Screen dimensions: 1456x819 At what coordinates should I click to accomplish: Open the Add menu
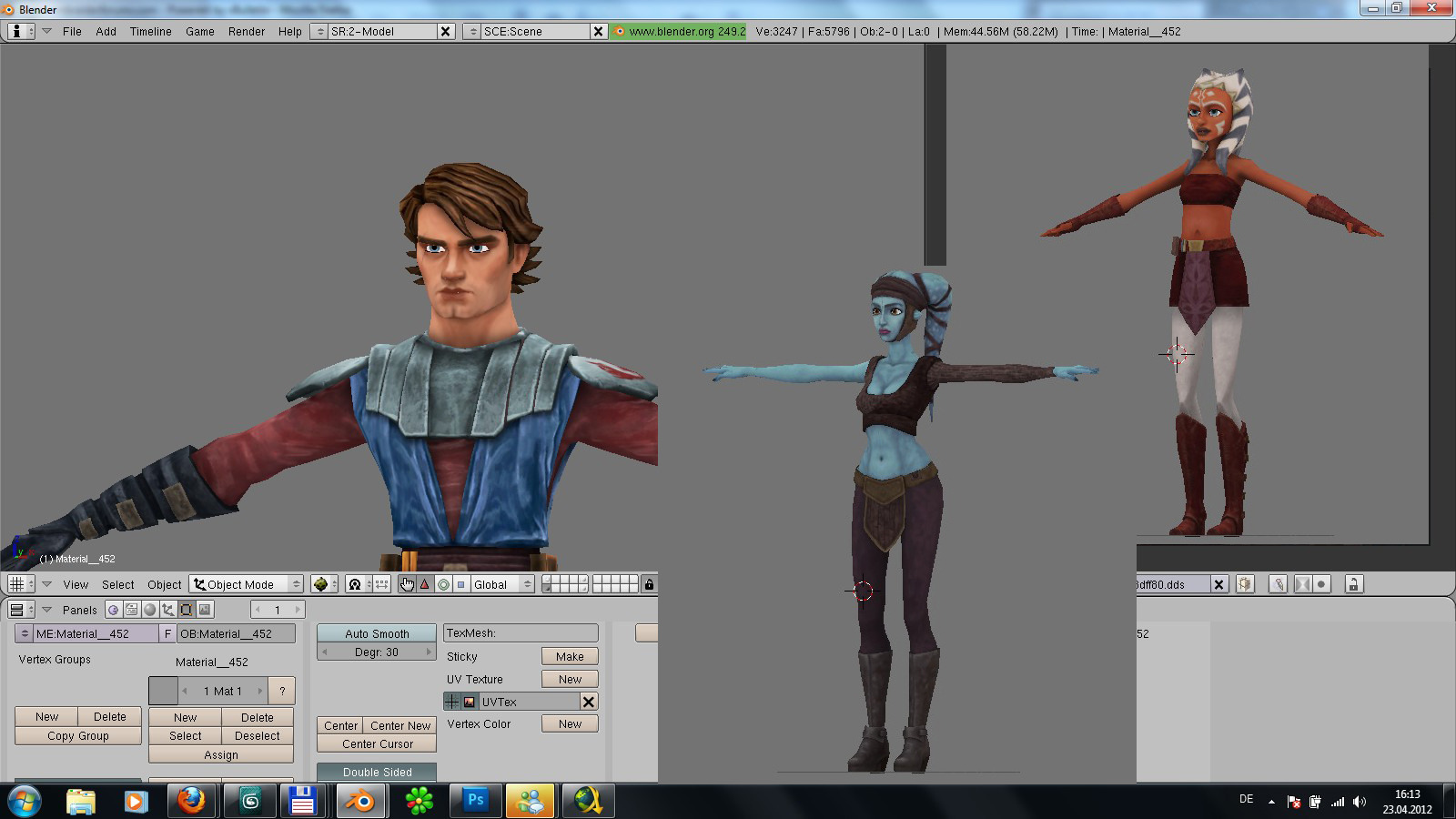click(x=106, y=31)
